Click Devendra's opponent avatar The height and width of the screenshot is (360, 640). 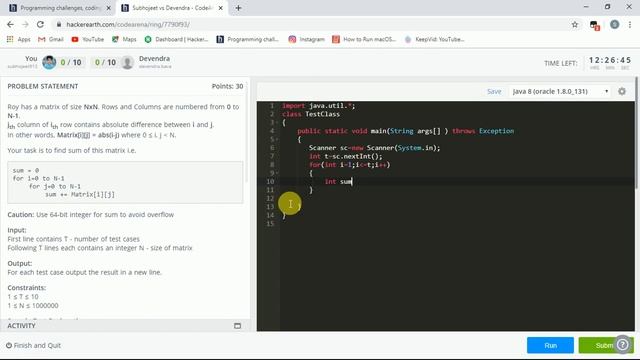click(127, 62)
